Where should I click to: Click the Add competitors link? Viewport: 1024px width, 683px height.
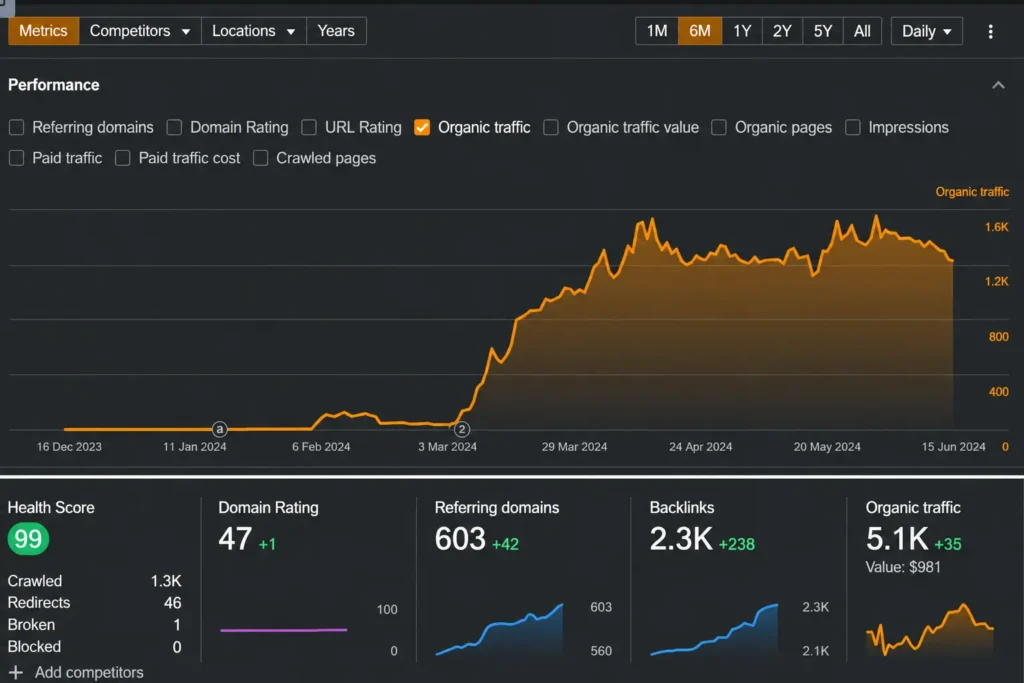point(89,673)
